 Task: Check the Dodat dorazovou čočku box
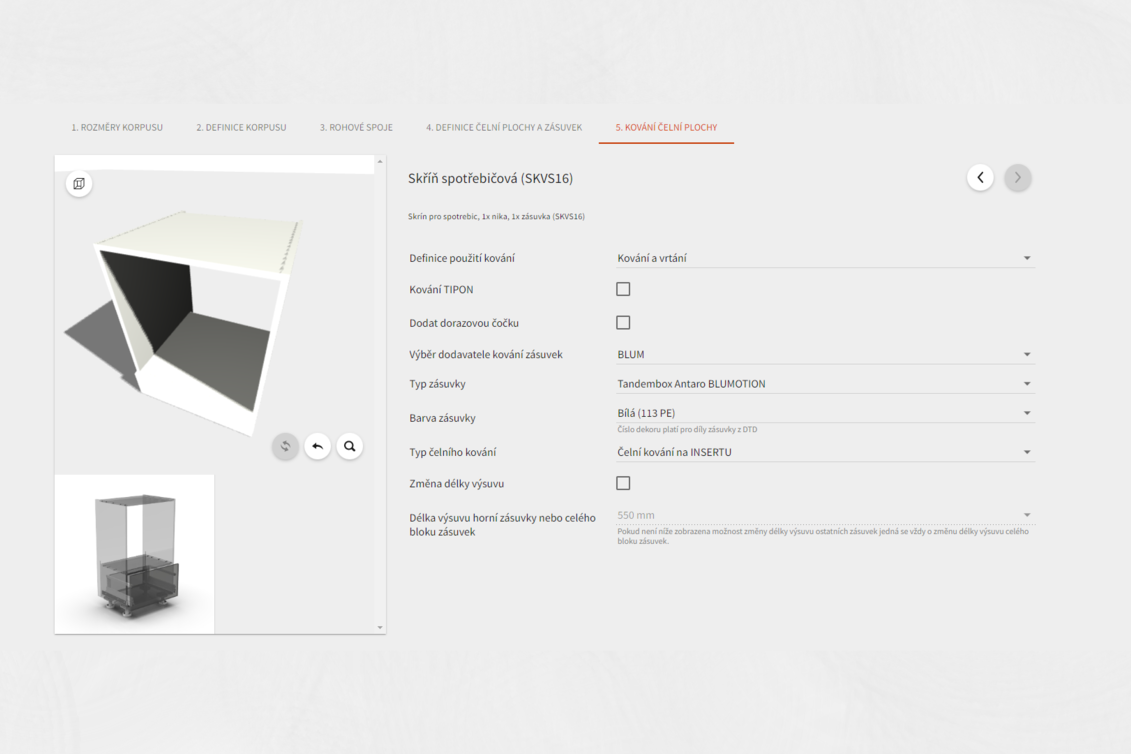(x=623, y=323)
